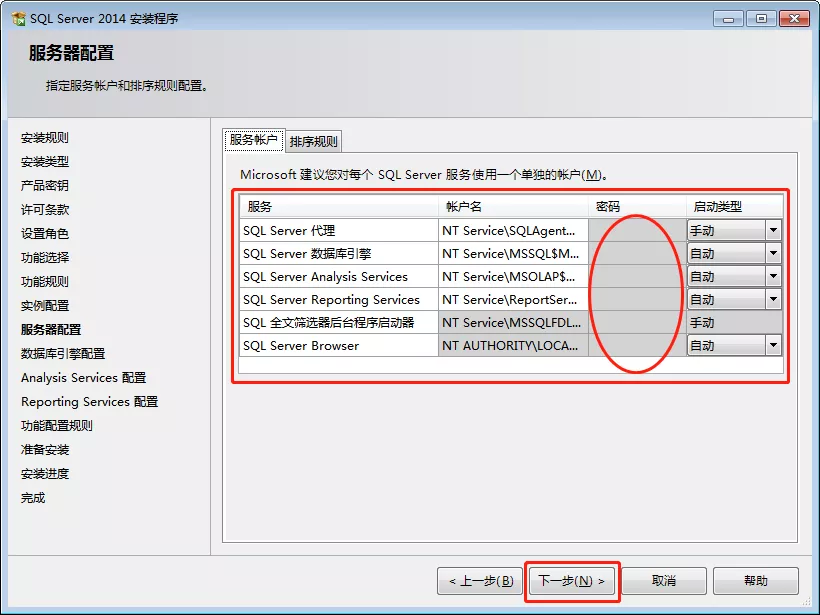820x615 pixels.
Task: Click 功能规则 step in the sidebar
Action: pos(44,281)
